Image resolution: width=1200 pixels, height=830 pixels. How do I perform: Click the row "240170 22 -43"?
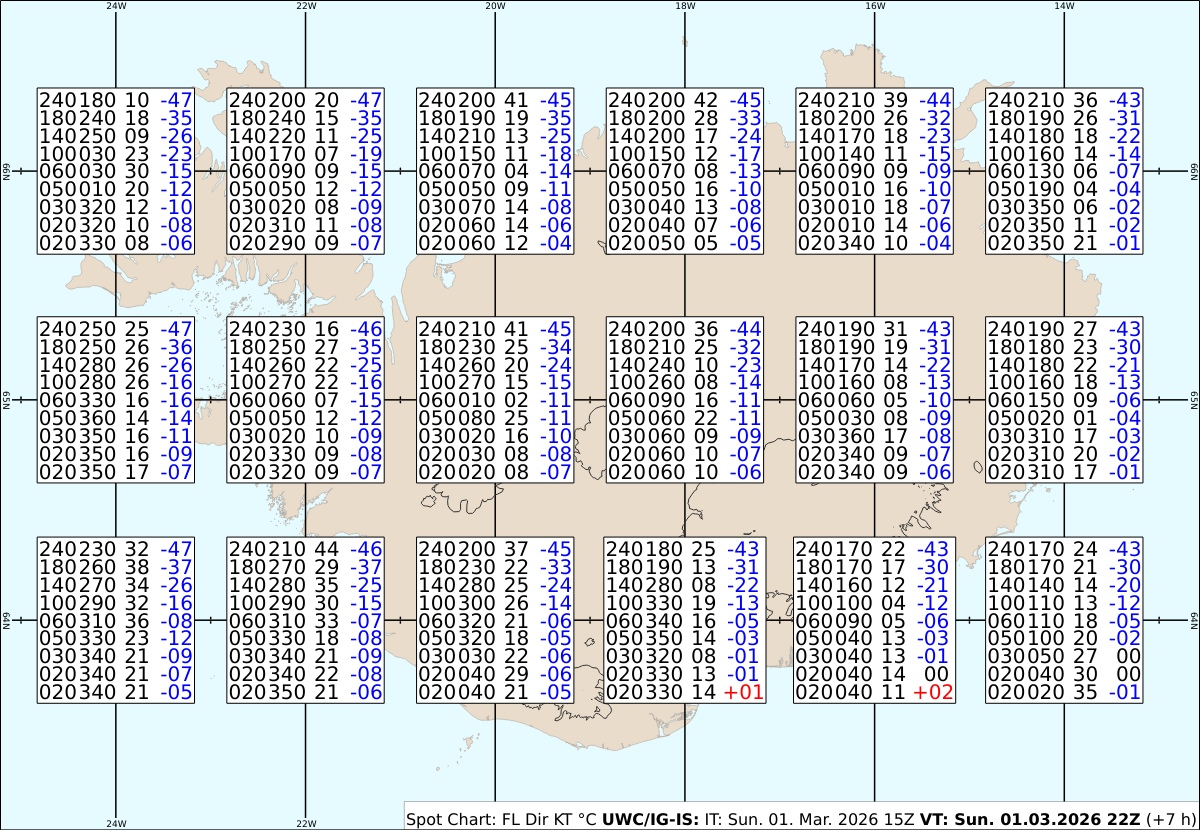point(874,548)
